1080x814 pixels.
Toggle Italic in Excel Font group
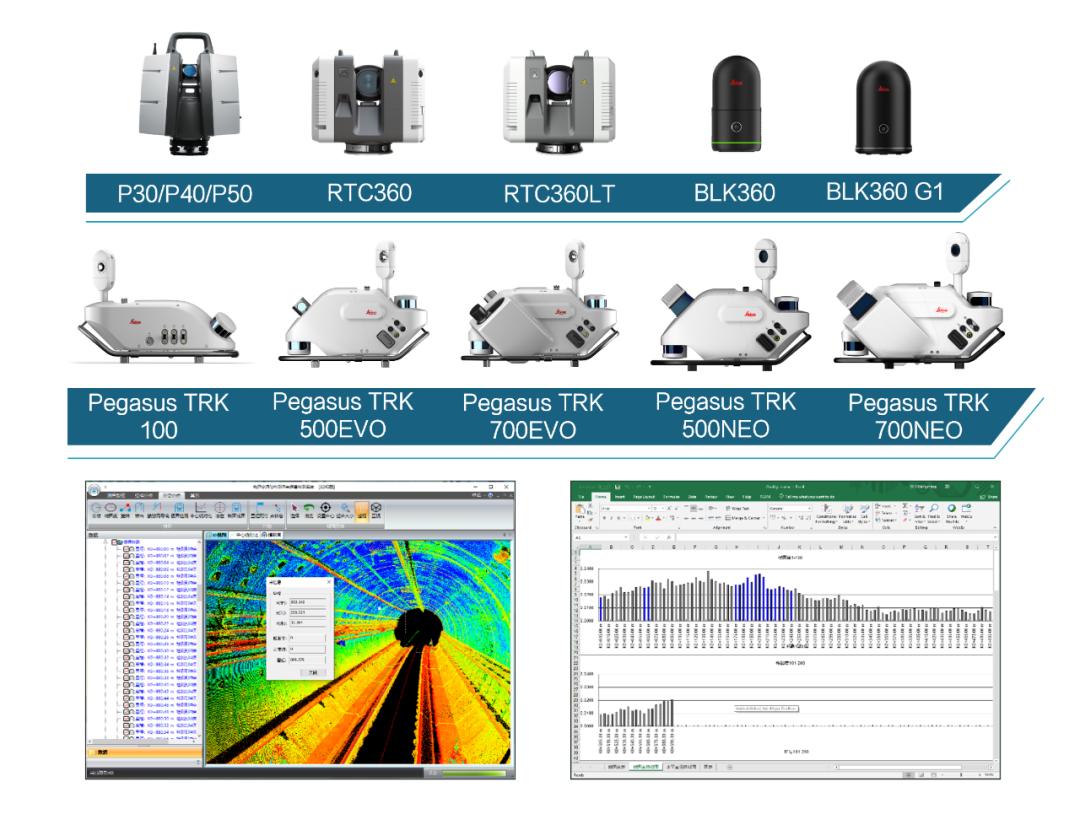click(x=612, y=517)
